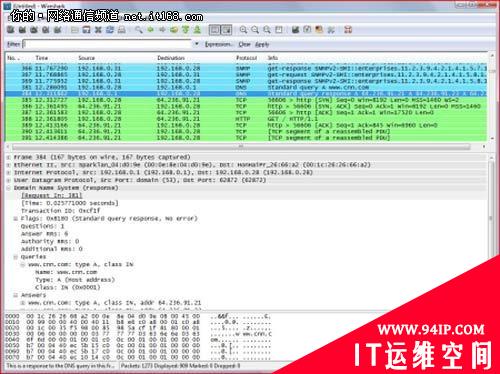Click hex dump row 0030
Image resolution: width=500 pixels, height=374 pixels.
coord(138,334)
